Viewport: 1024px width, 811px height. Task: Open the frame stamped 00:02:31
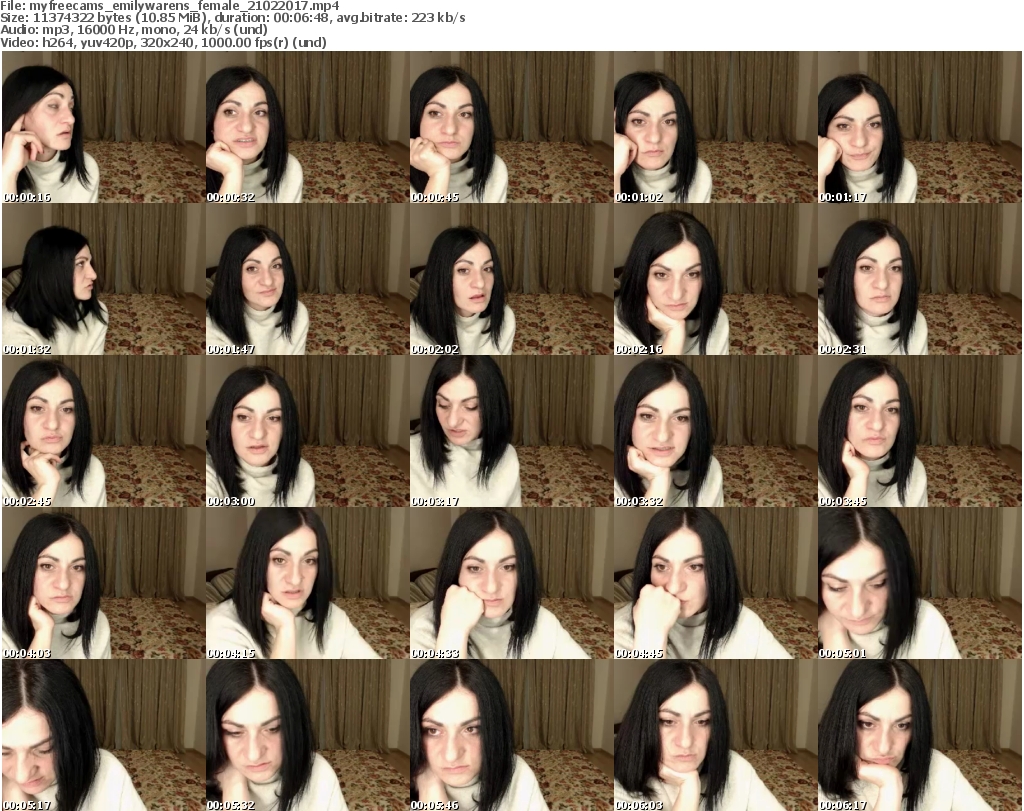920,279
